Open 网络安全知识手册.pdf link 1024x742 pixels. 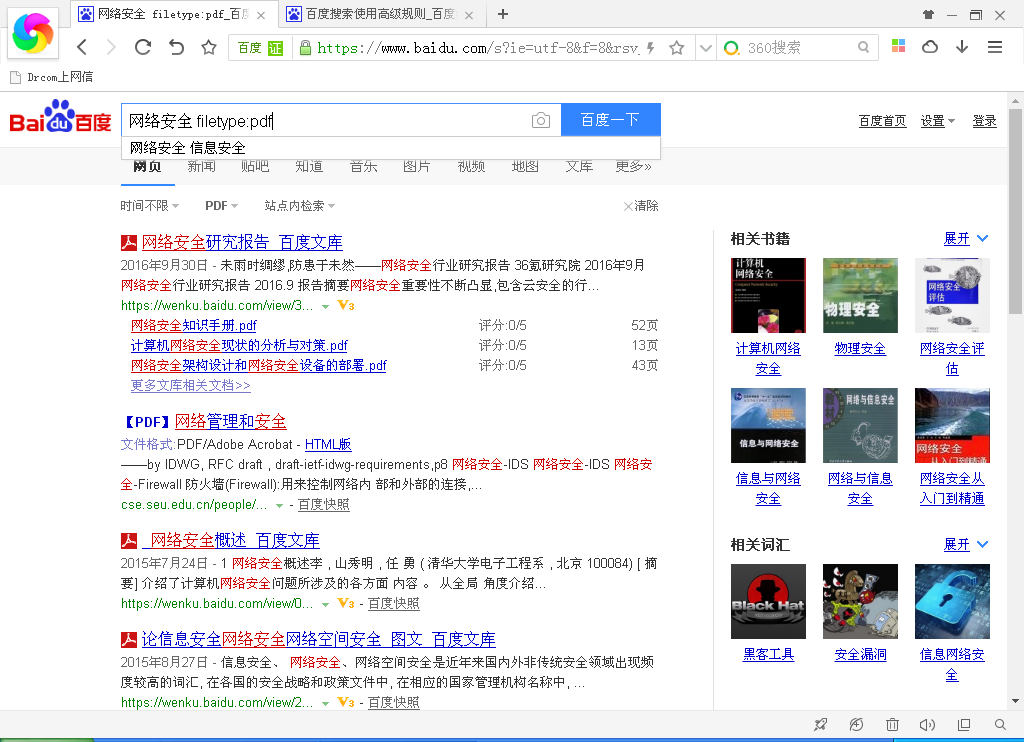click(x=193, y=325)
